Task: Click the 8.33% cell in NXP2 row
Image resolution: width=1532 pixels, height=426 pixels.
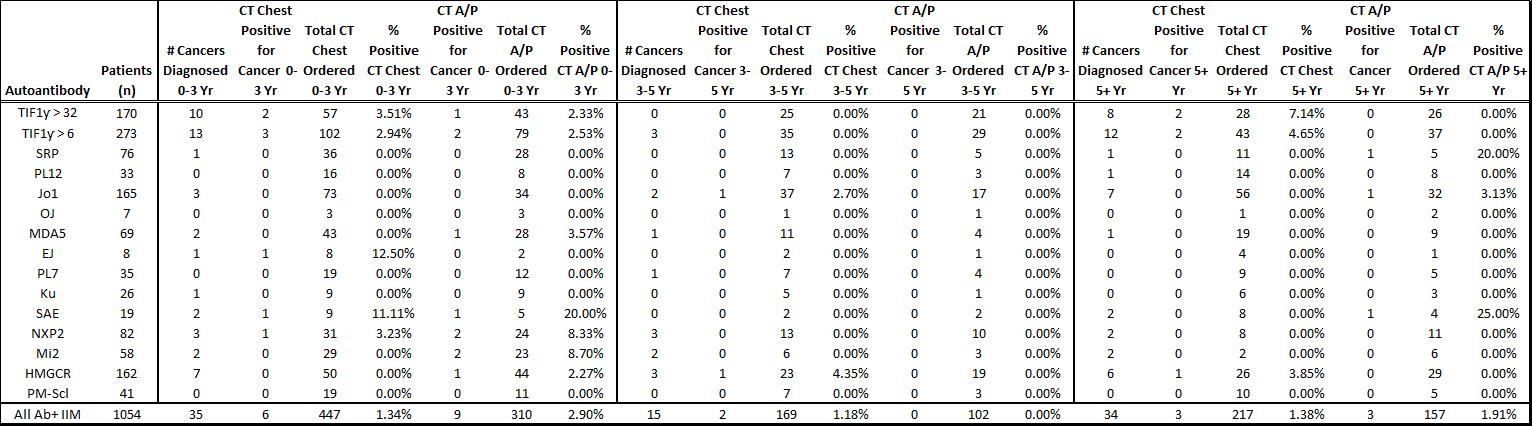Action: click(585, 333)
